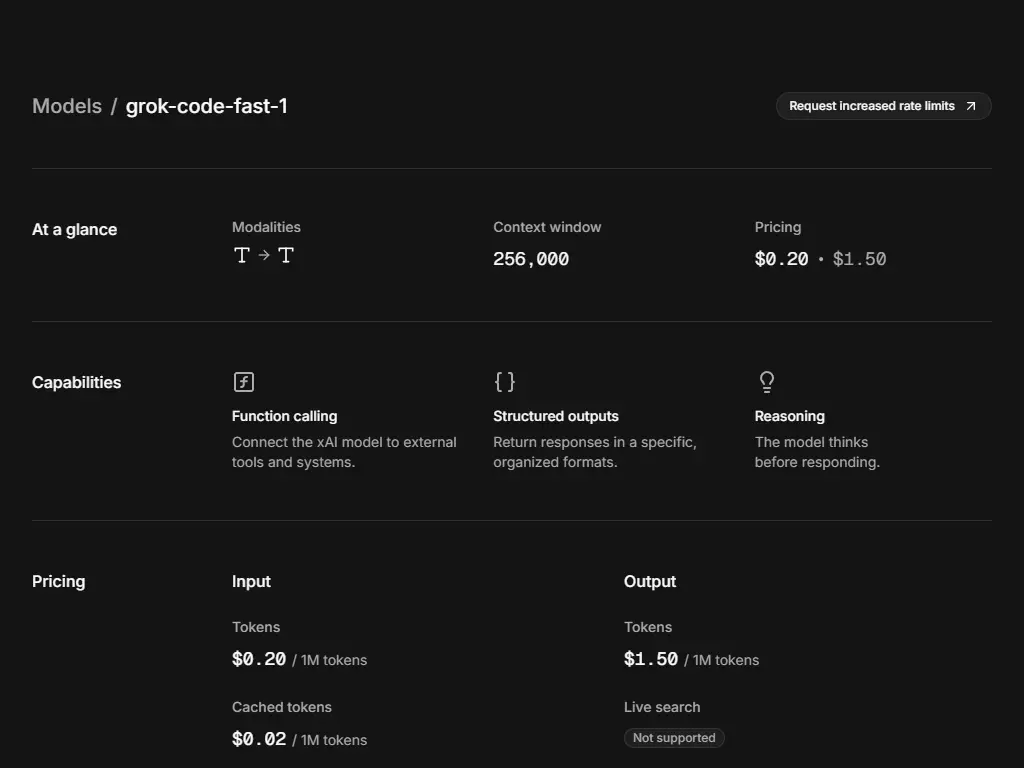Click the Pricing section heading at left
Screen dimensions: 1024x768
coord(59,581)
